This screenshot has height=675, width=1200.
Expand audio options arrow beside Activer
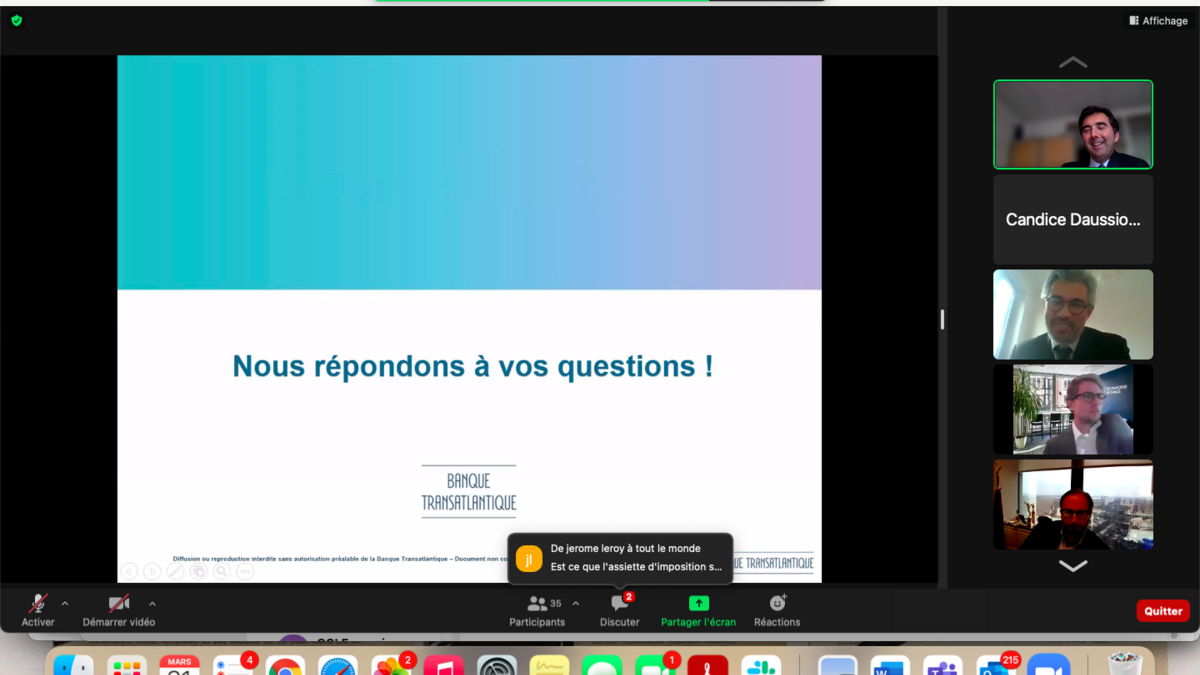coord(65,604)
